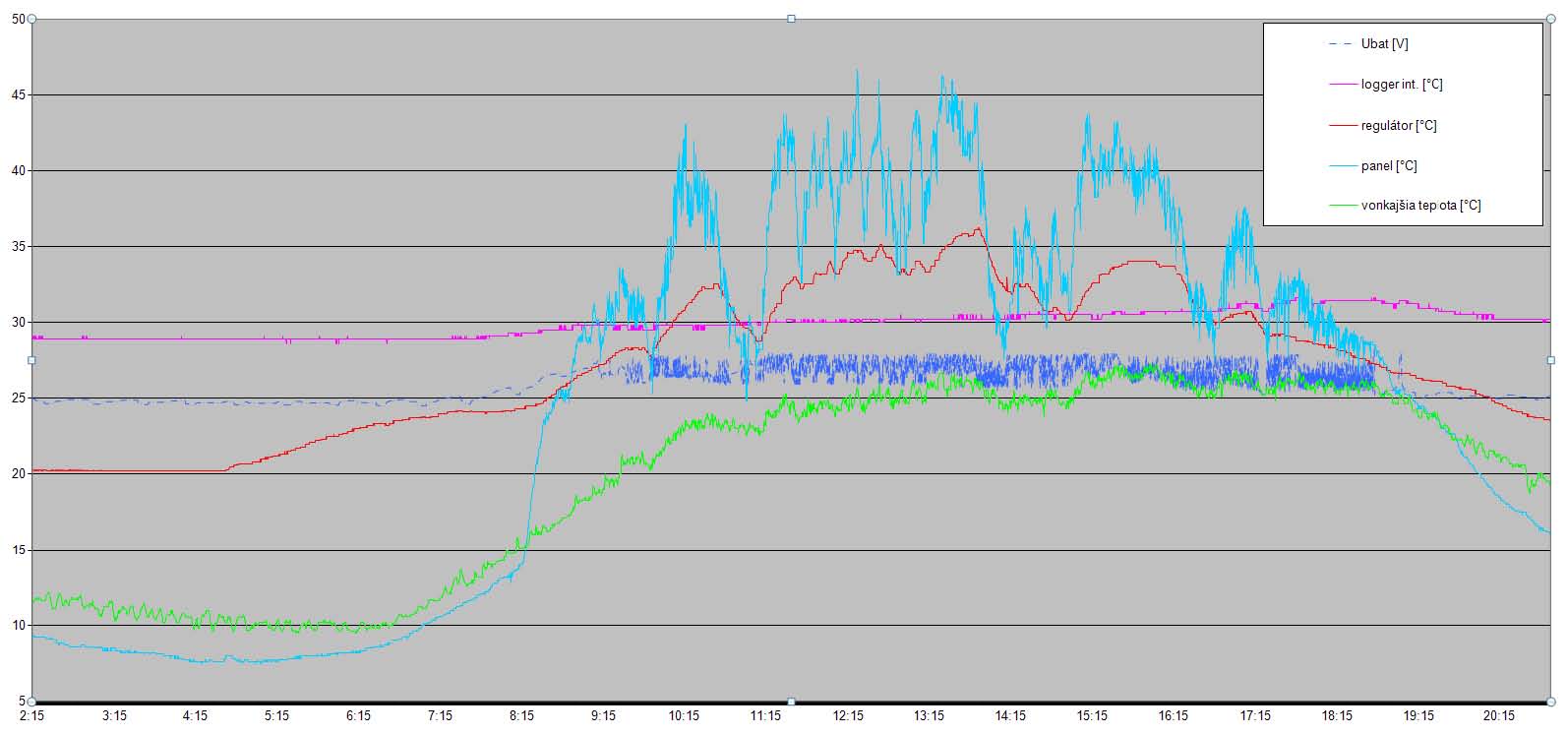Click the '9:15' time-axis label
The image size is (1568, 735).
click(x=603, y=716)
